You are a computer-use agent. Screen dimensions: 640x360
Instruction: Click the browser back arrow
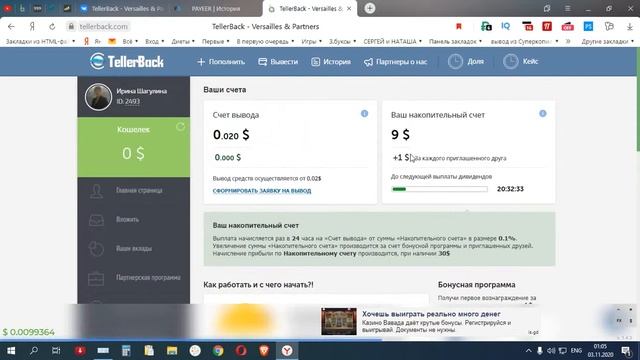[11, 27]
